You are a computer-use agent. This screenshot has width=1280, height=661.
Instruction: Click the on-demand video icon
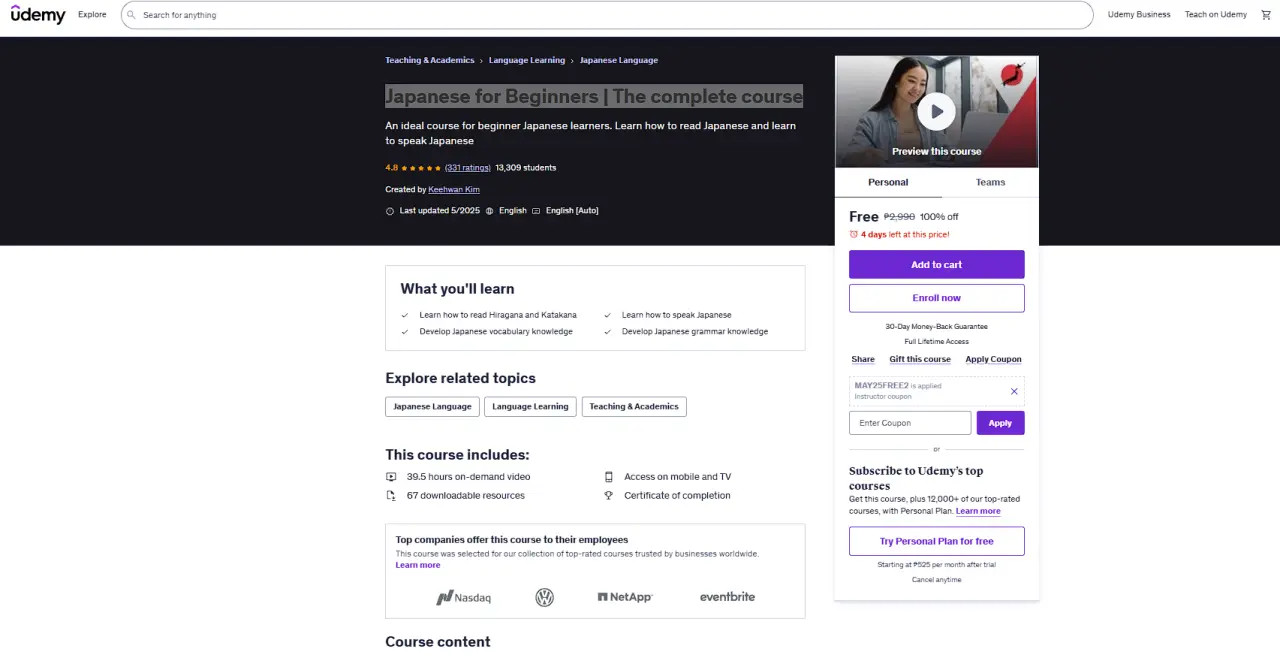tap(392, 477)
